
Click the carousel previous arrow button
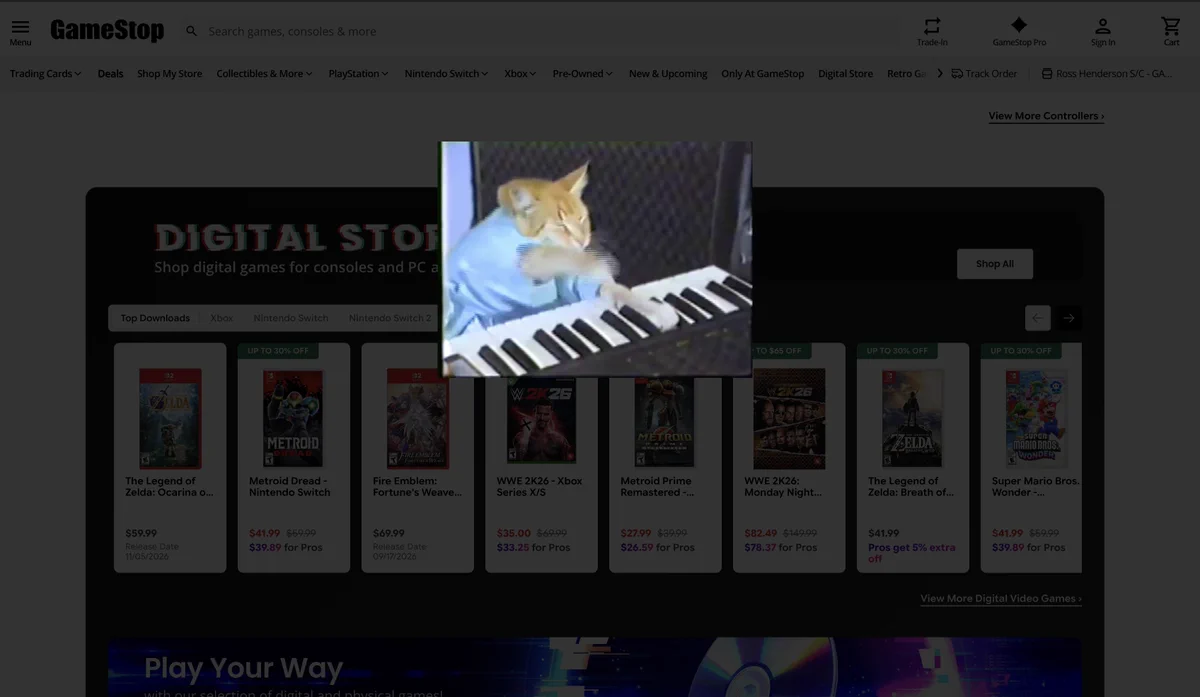(1038, 318)
